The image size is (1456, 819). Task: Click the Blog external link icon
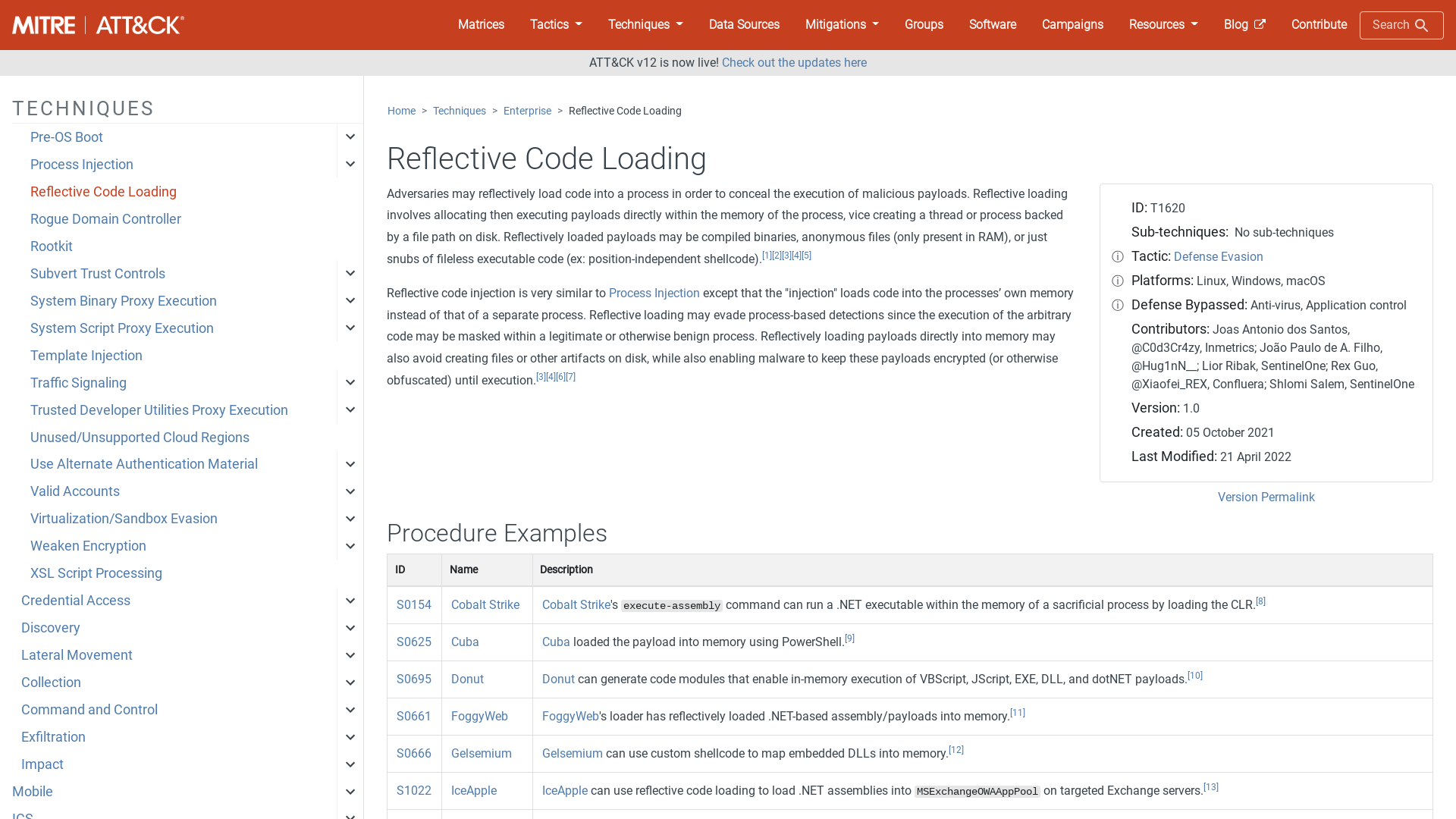pyautogui.click(x=1260, y=24)
